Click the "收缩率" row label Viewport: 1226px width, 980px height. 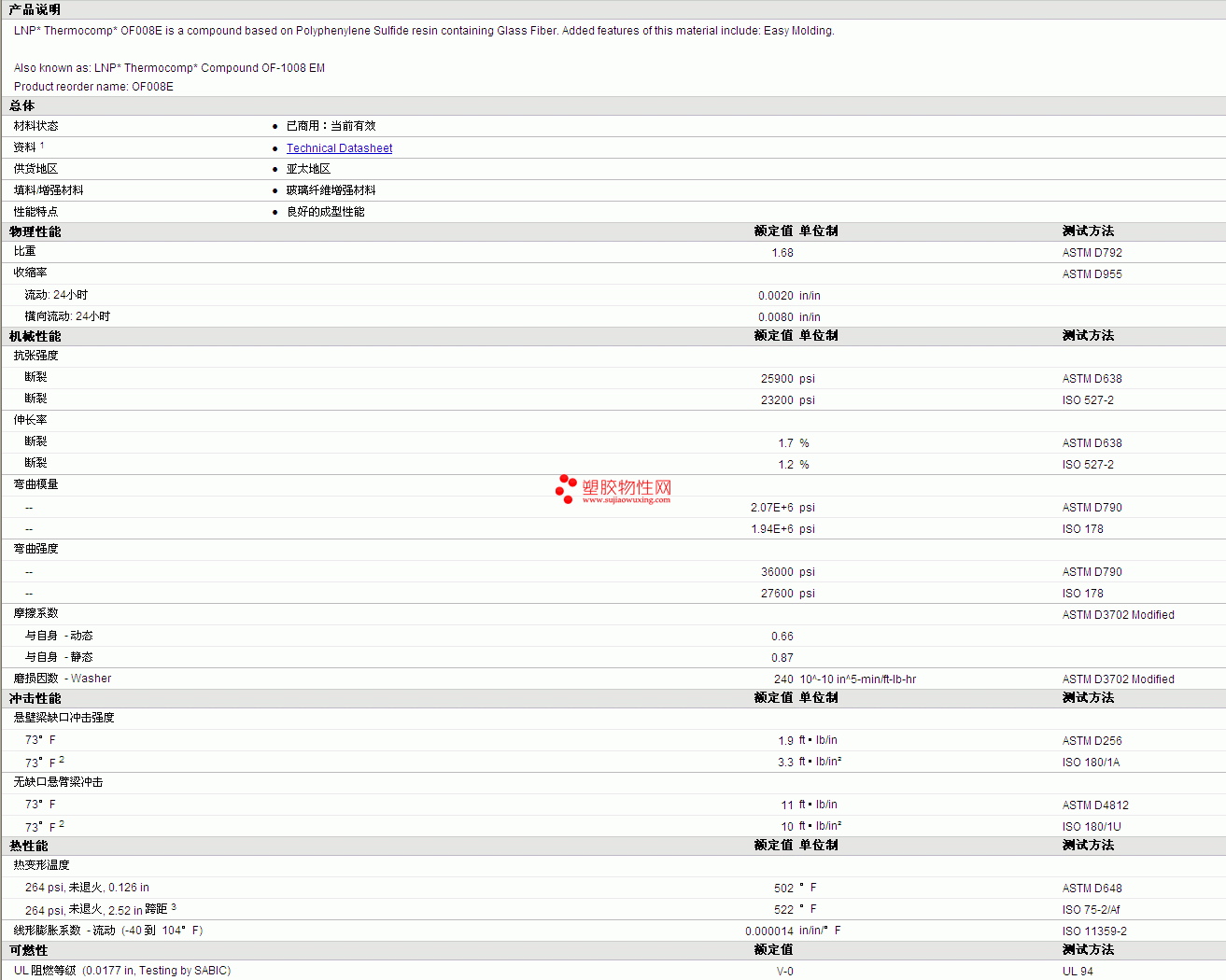(x=30, y=273)
